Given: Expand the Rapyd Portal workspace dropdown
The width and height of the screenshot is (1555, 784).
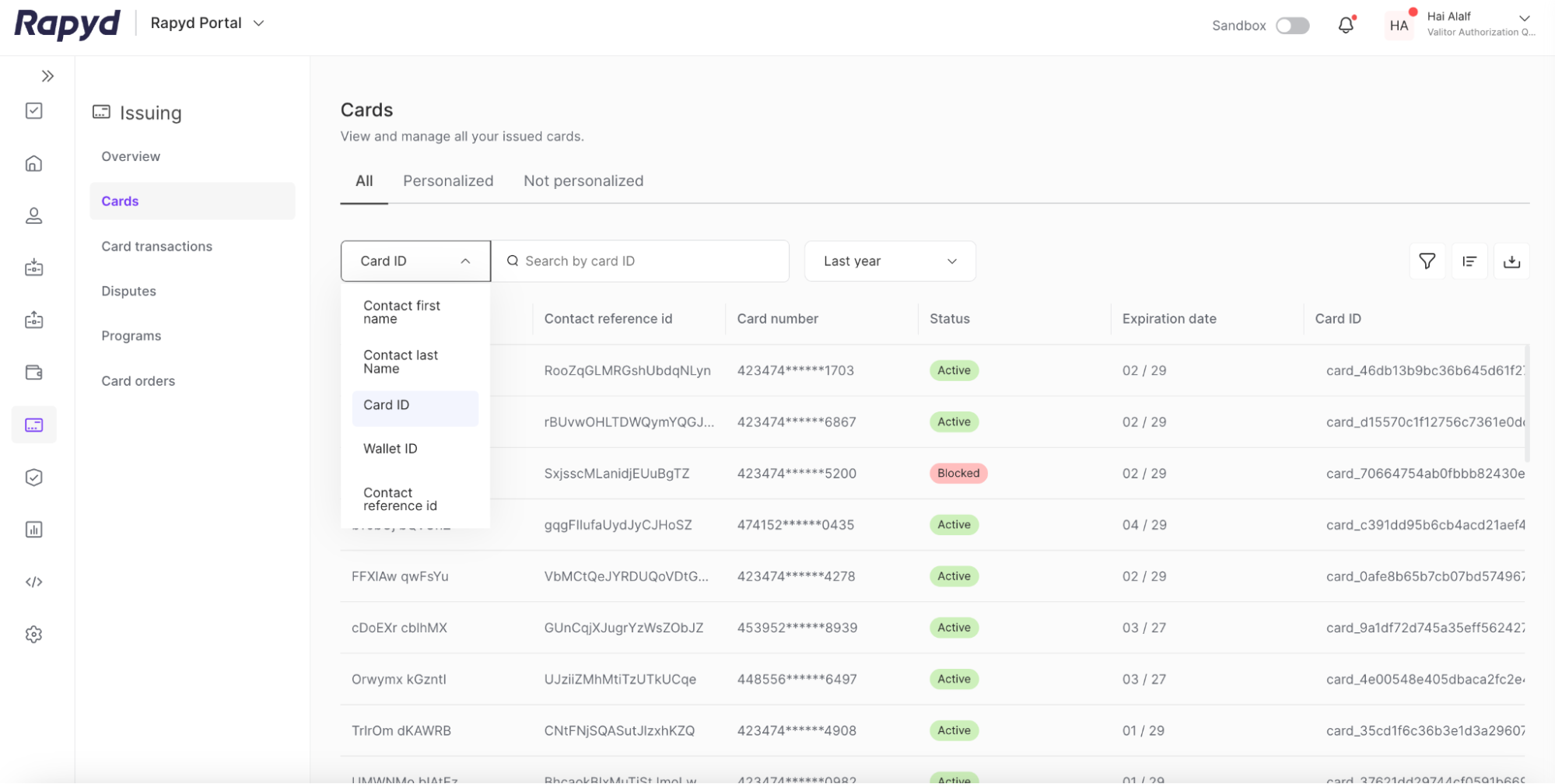Looking at the screenshot, I should 206,23.
